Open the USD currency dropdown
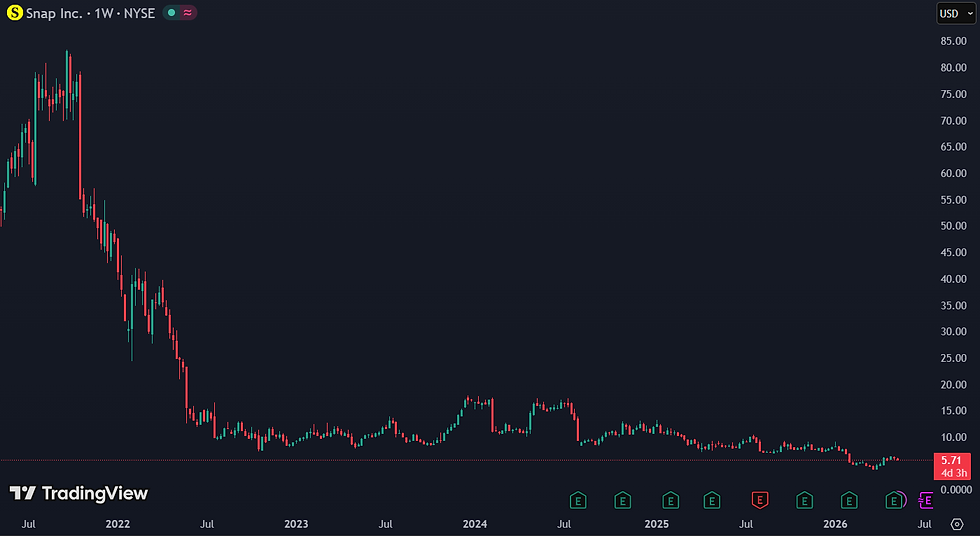 (x=956, y=13)
